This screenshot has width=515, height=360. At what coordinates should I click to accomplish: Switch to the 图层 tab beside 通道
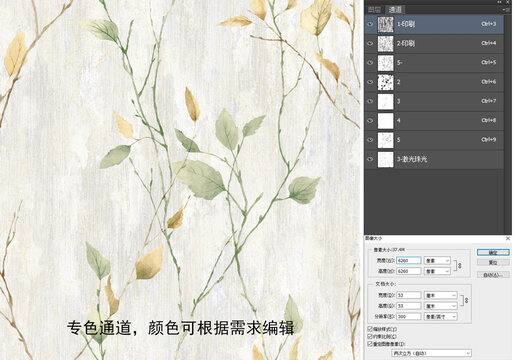tap(375, 10)
